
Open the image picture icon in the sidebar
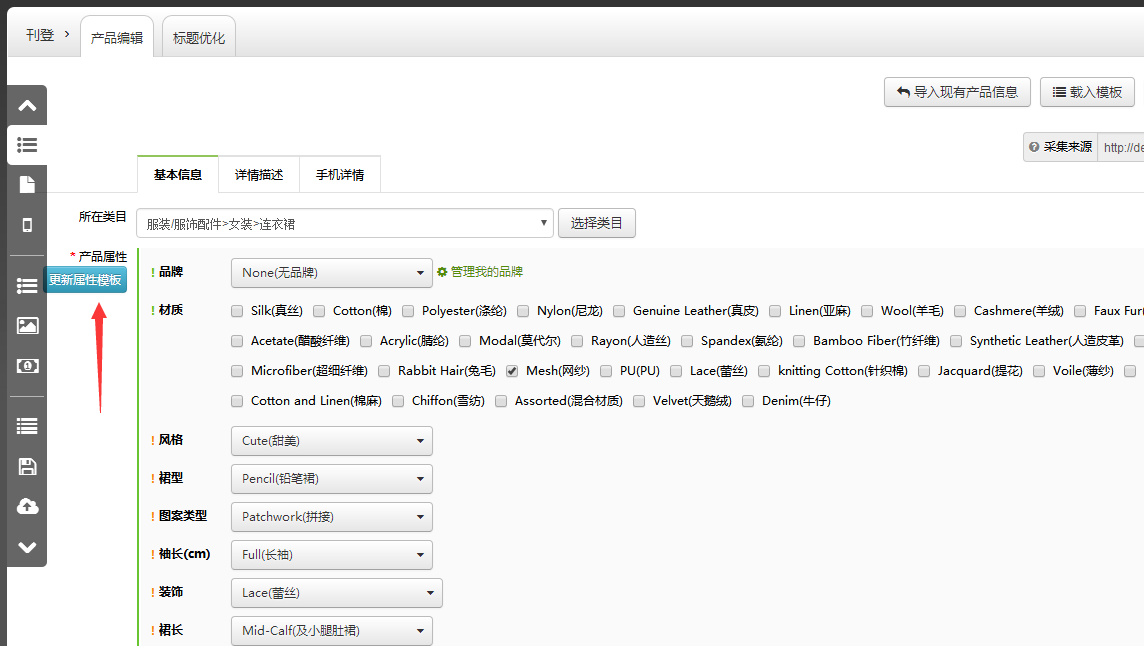27,326
